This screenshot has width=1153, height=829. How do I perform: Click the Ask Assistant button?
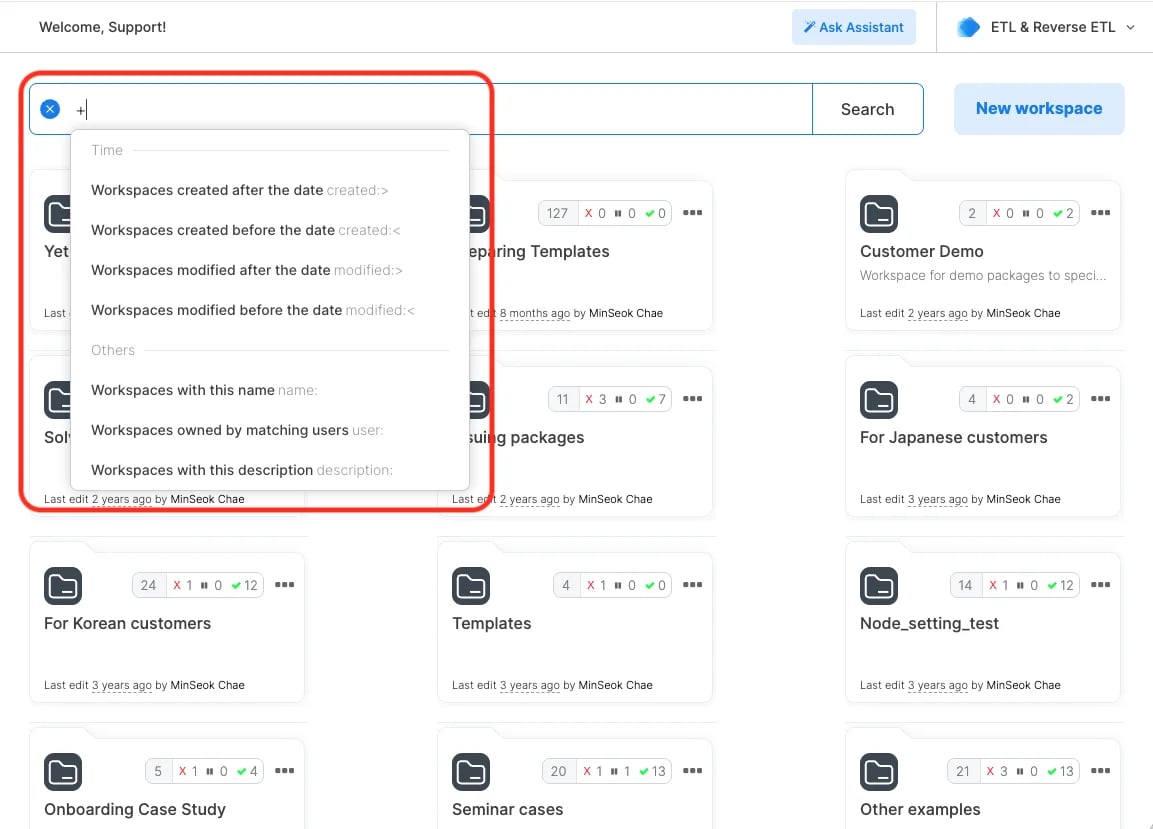[853, 27]
